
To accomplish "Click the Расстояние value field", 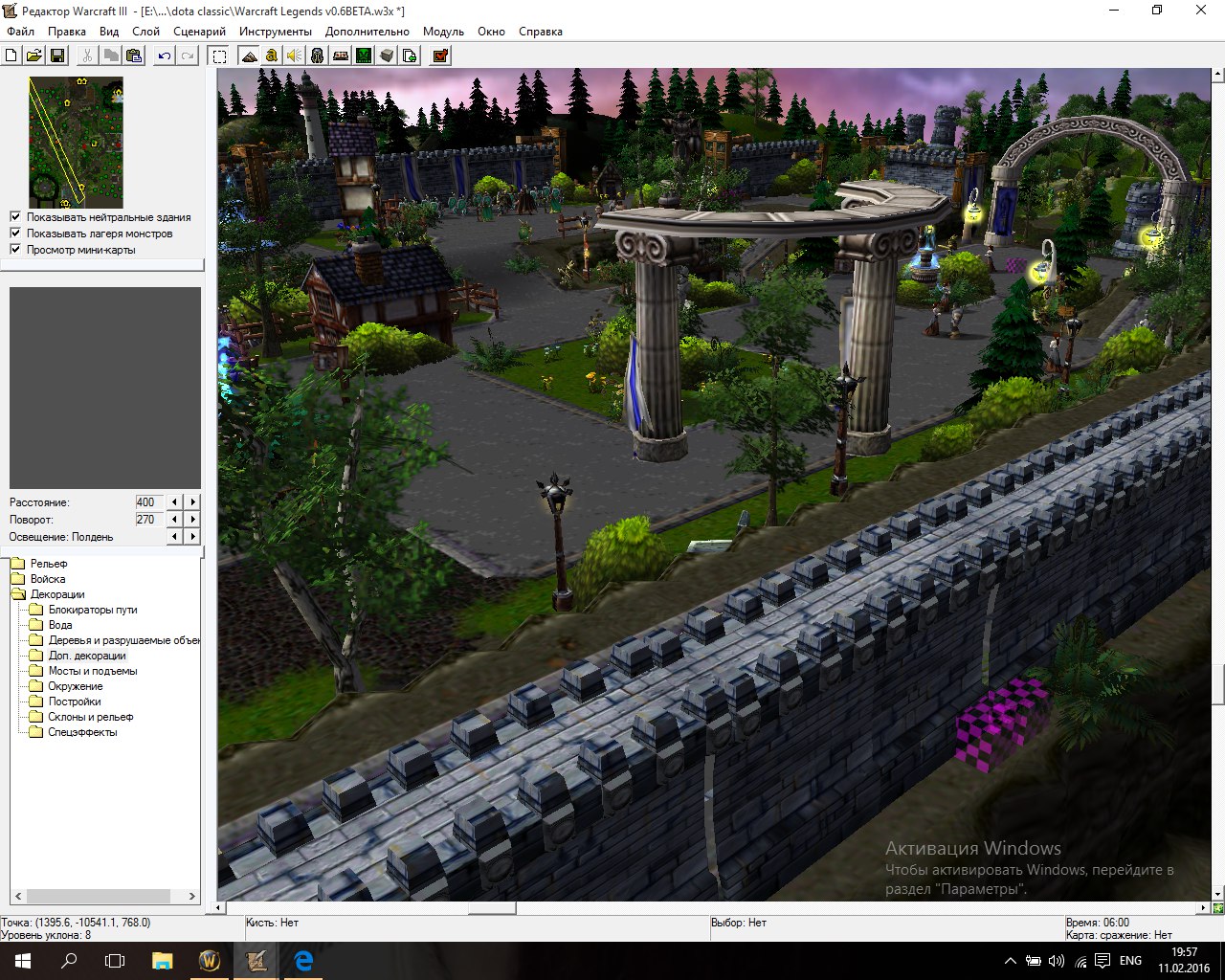I will click(x=148, y=502).
